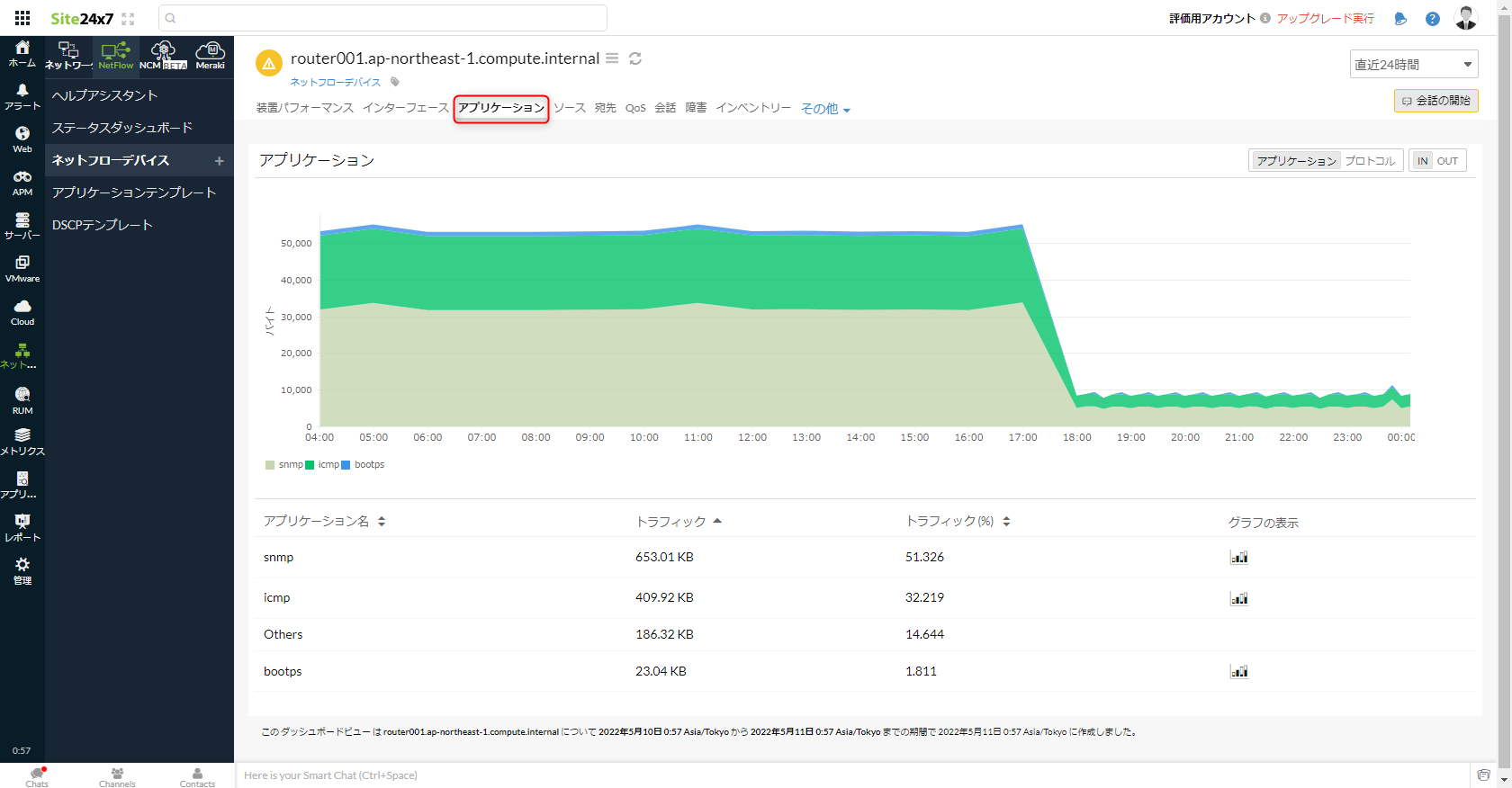Open the Metrics sidebar icon
Viewport: 1512px width, 788px height.
tap(22, 443)
